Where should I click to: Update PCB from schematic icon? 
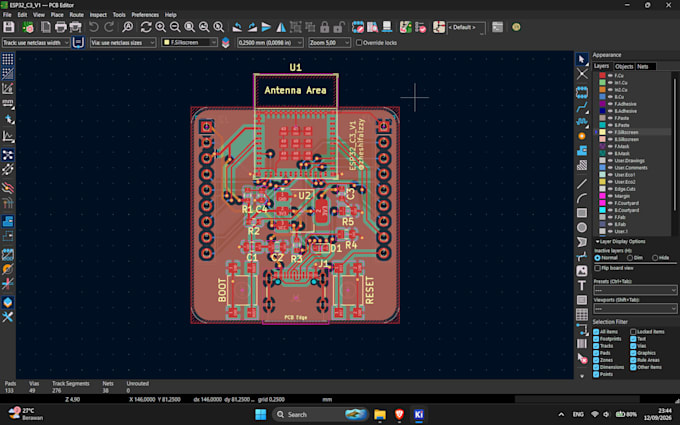pyautogui.click(x=405, y=27)
